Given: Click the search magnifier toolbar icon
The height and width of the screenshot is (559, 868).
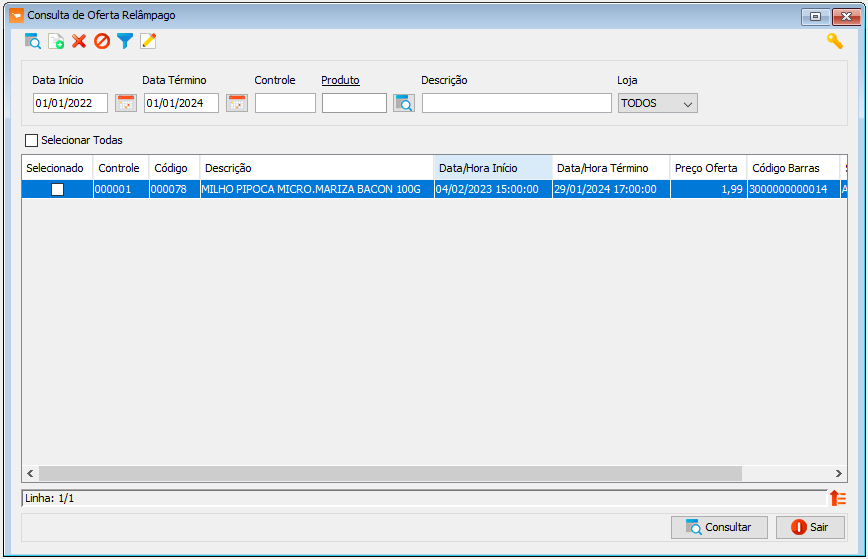Looking at the screenshot, I should [x=33, y=41].
